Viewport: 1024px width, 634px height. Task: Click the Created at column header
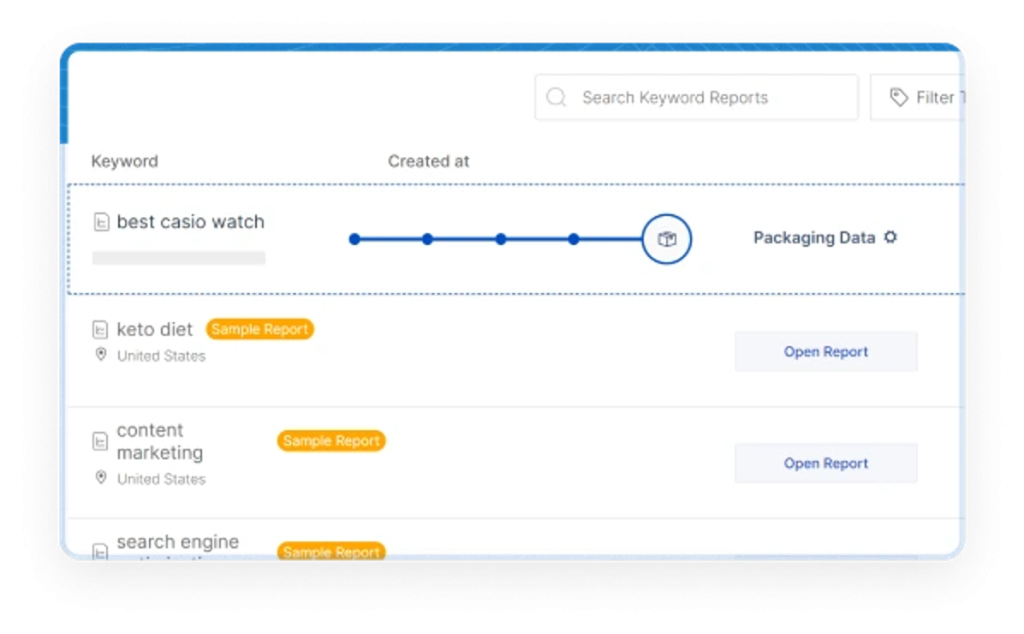point(428,161)
